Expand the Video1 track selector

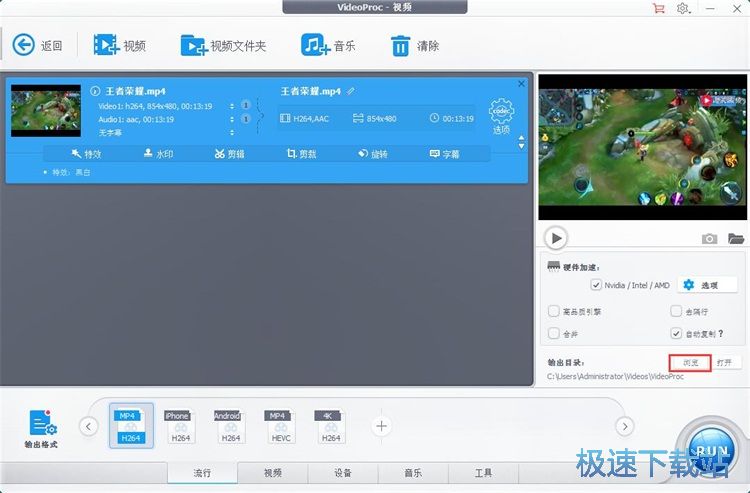[x=232, y=106]
